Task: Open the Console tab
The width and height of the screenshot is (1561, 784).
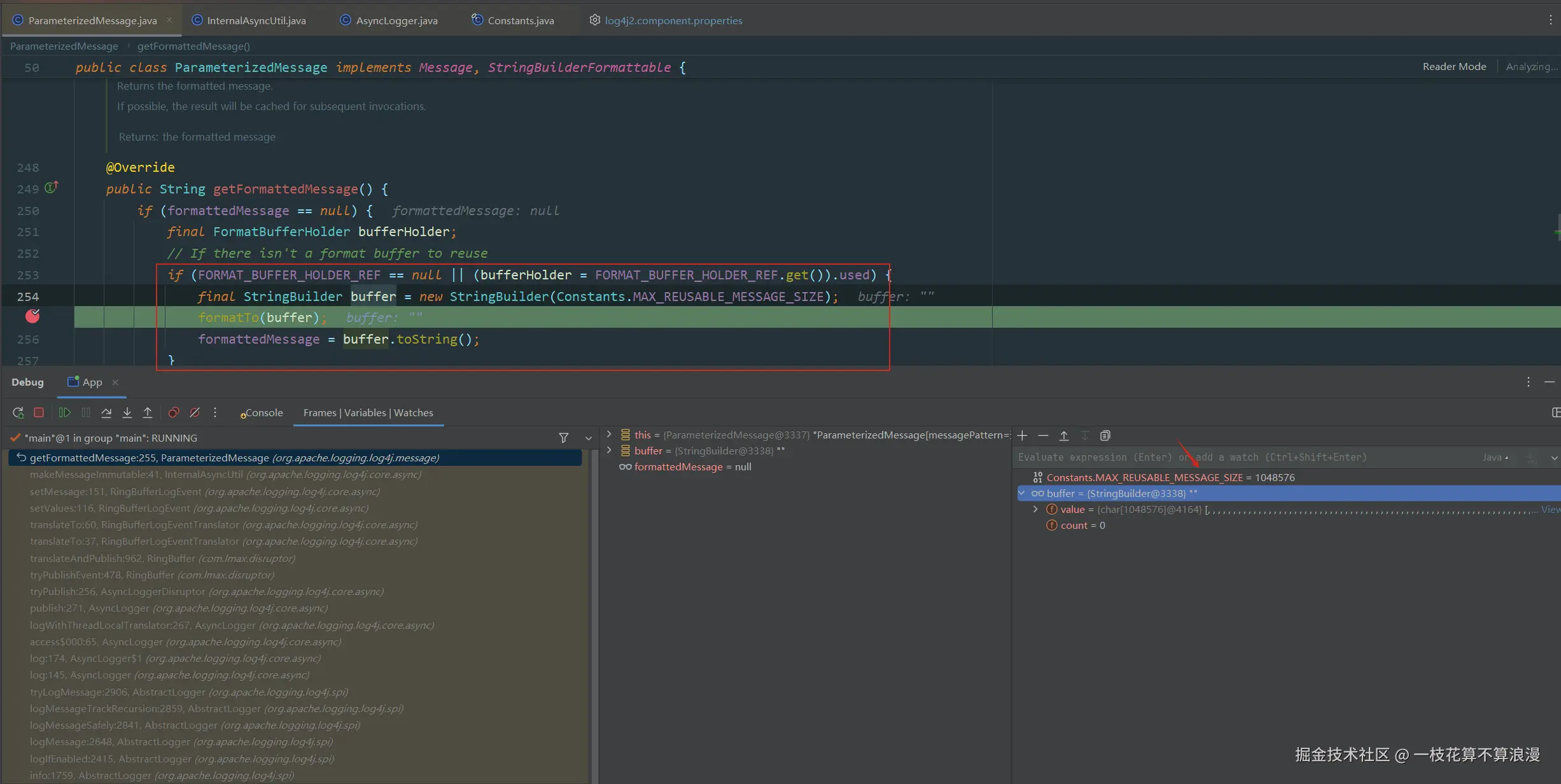Action: click(262, 412)
